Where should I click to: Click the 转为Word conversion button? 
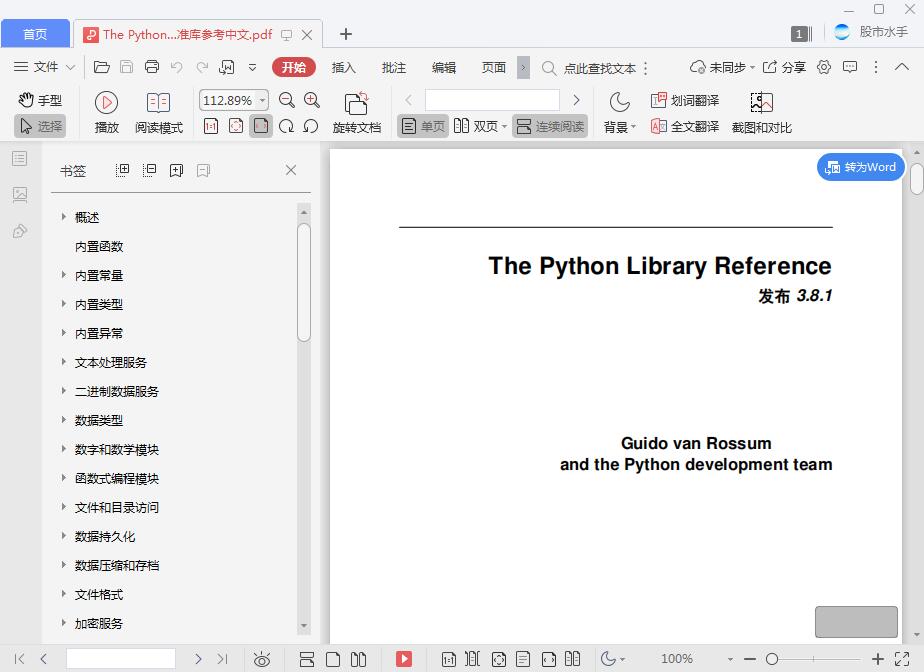[x=859, y=167]
